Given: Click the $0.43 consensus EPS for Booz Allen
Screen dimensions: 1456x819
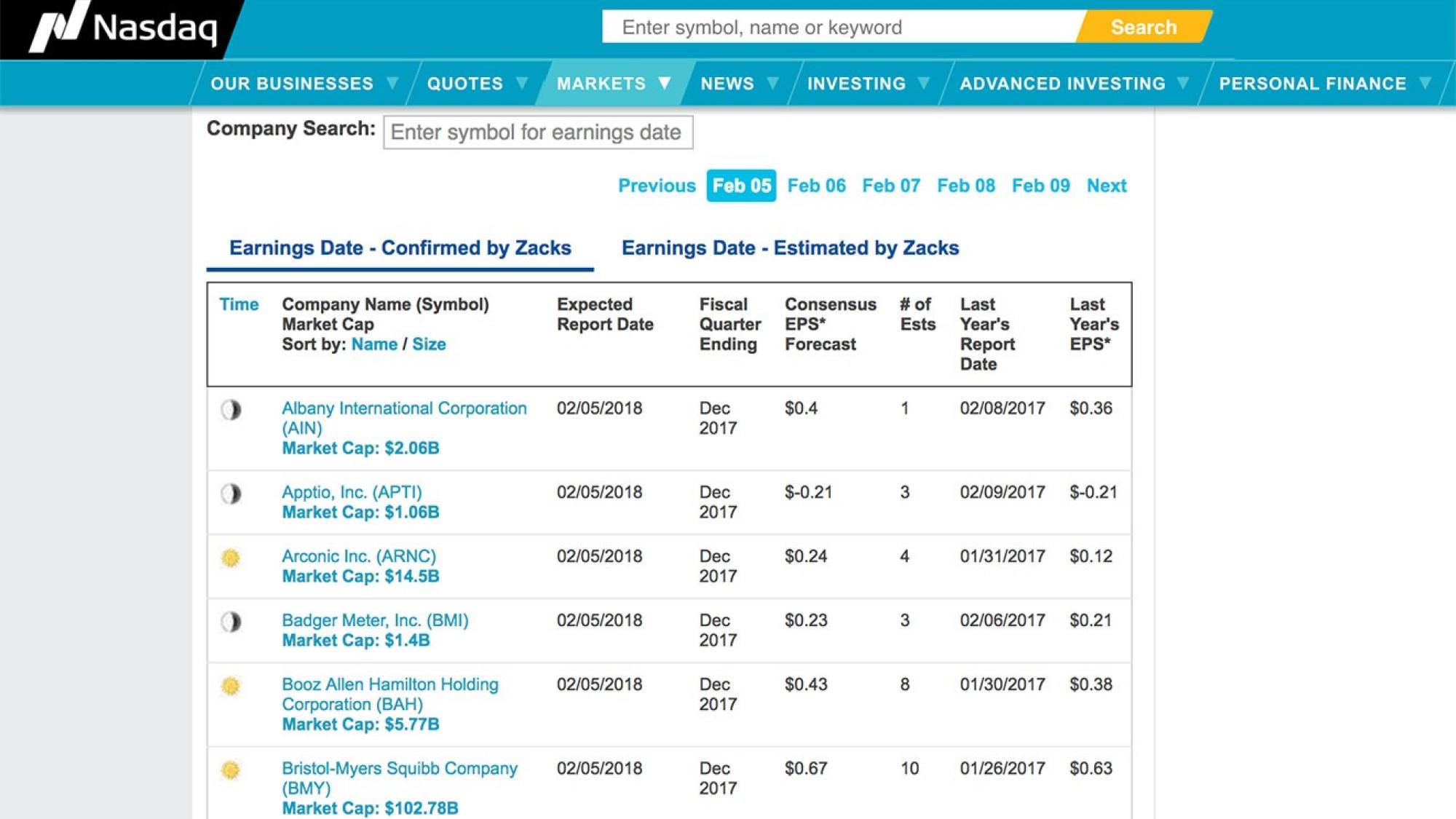Looking at the screenshot, I should tap(806, 684).
